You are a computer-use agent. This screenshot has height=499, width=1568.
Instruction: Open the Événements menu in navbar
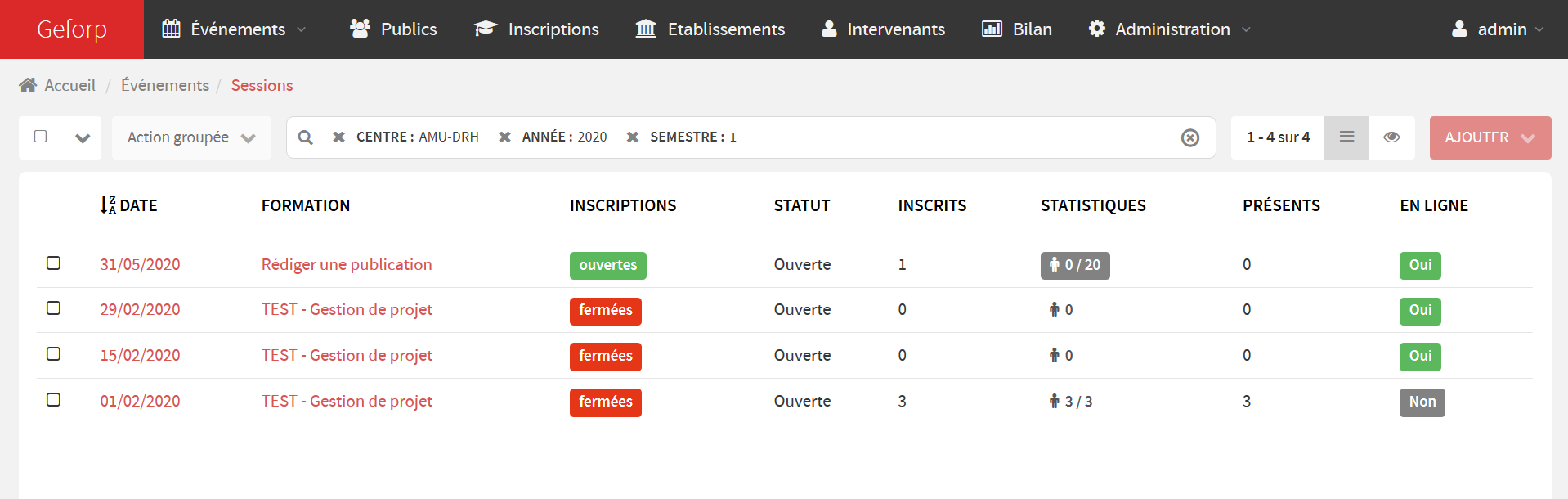[x=235, y=29]
